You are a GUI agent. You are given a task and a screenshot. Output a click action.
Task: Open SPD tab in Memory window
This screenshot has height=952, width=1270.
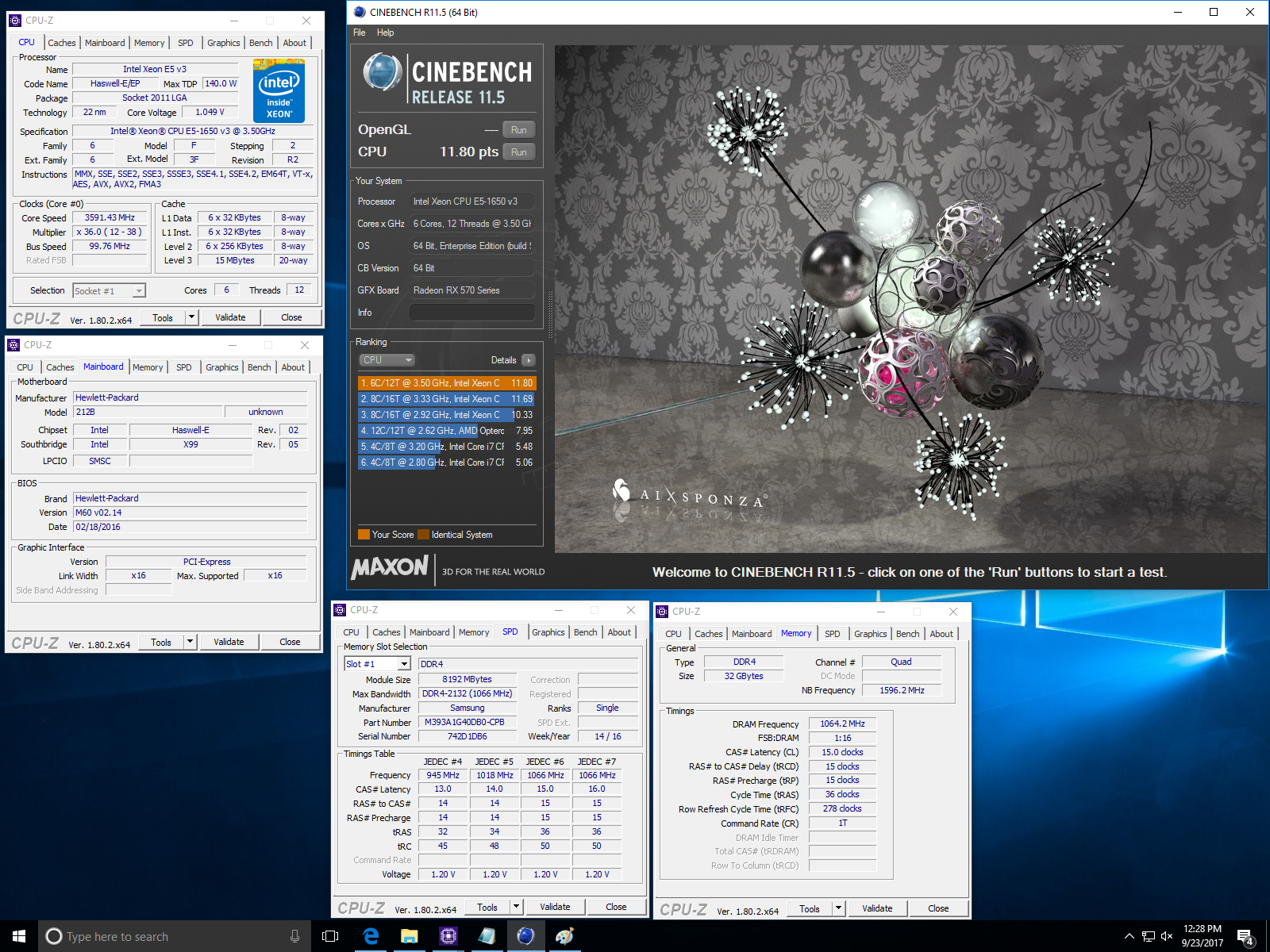click(x=832, y=634)
